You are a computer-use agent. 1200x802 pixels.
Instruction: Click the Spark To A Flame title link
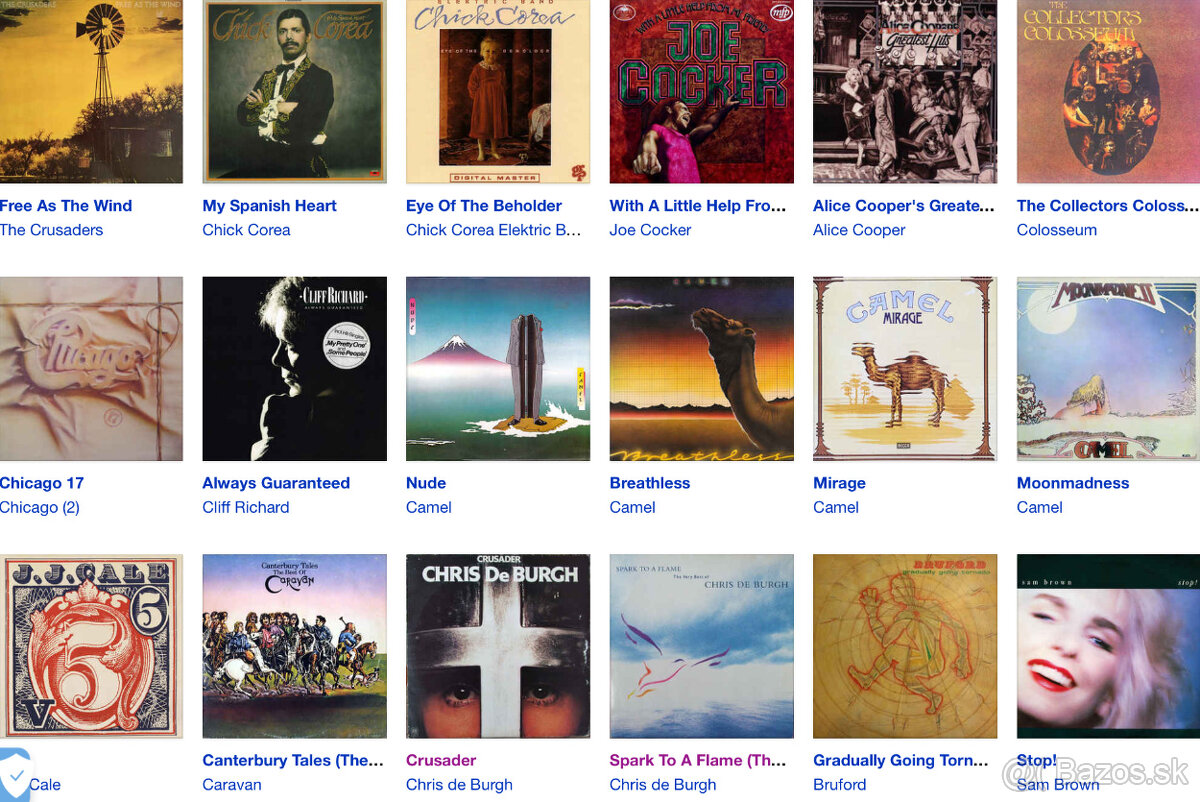pos(698,760)
